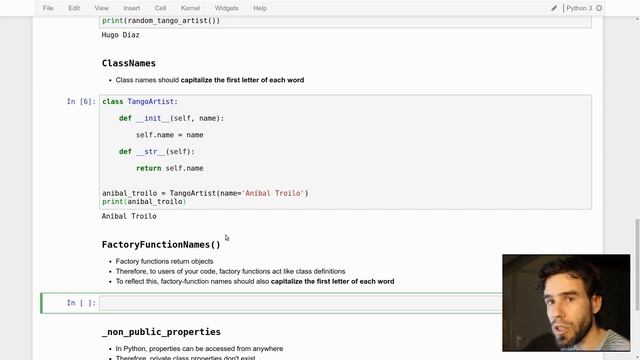640x360 pixels.
Task: Select the ClassNames heading
Action: (129, 63)
